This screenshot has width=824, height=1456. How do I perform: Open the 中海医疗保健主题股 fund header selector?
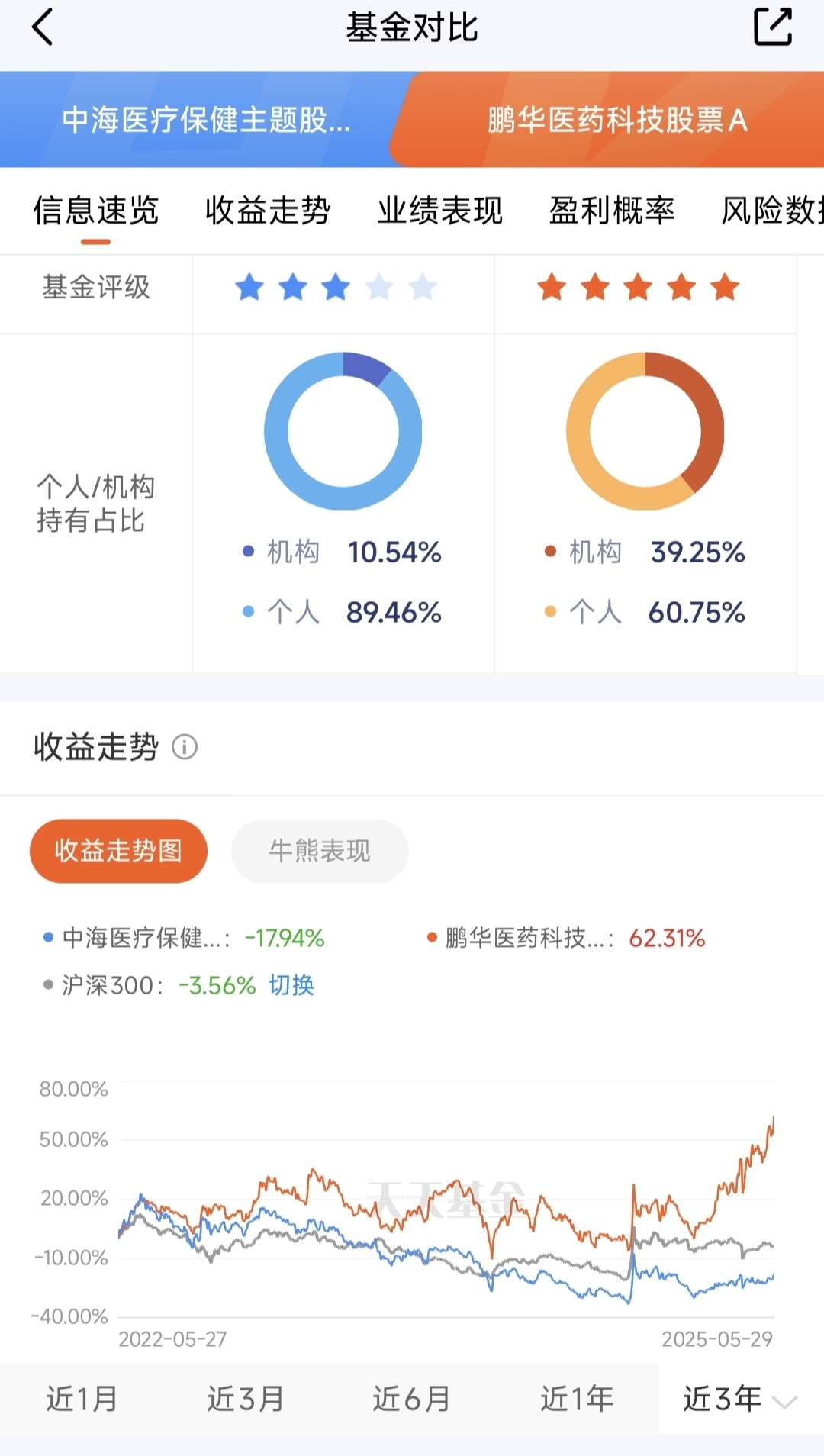pyautogui.click(x=206, y=120)
